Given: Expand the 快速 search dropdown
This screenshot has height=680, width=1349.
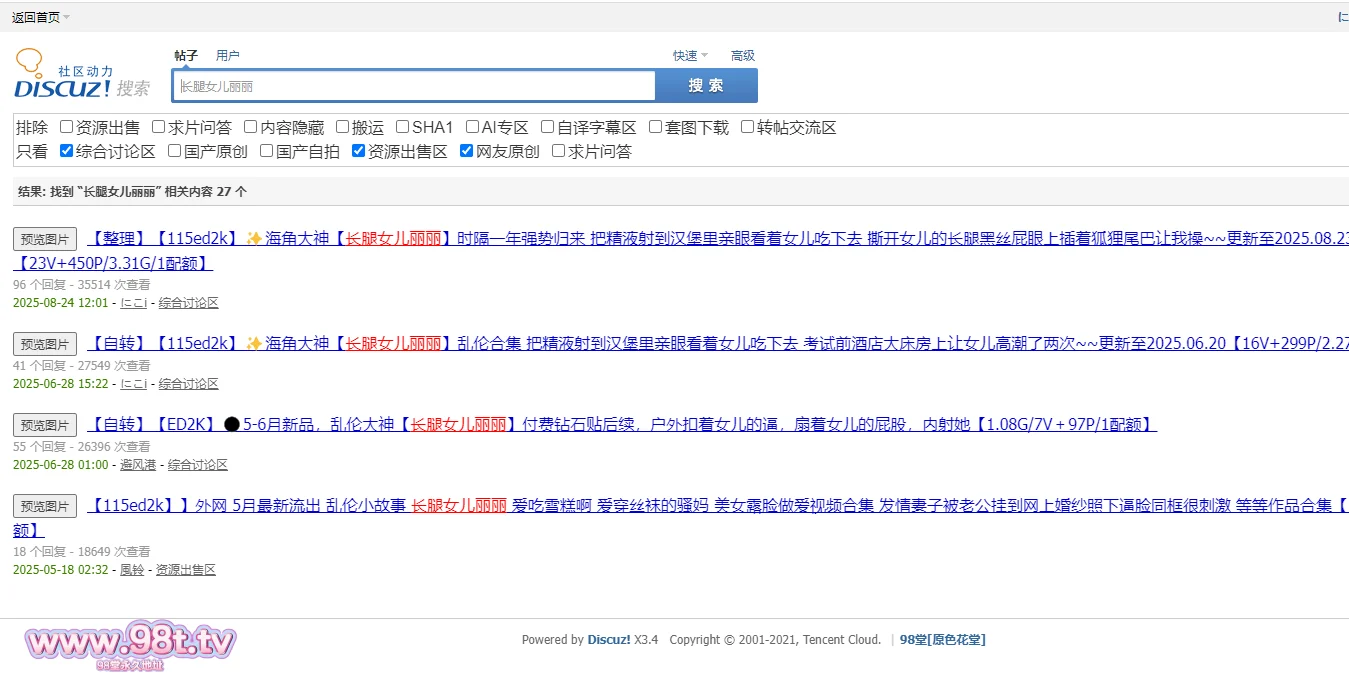Looking at the screenshot, I should (x=690, y=56).
